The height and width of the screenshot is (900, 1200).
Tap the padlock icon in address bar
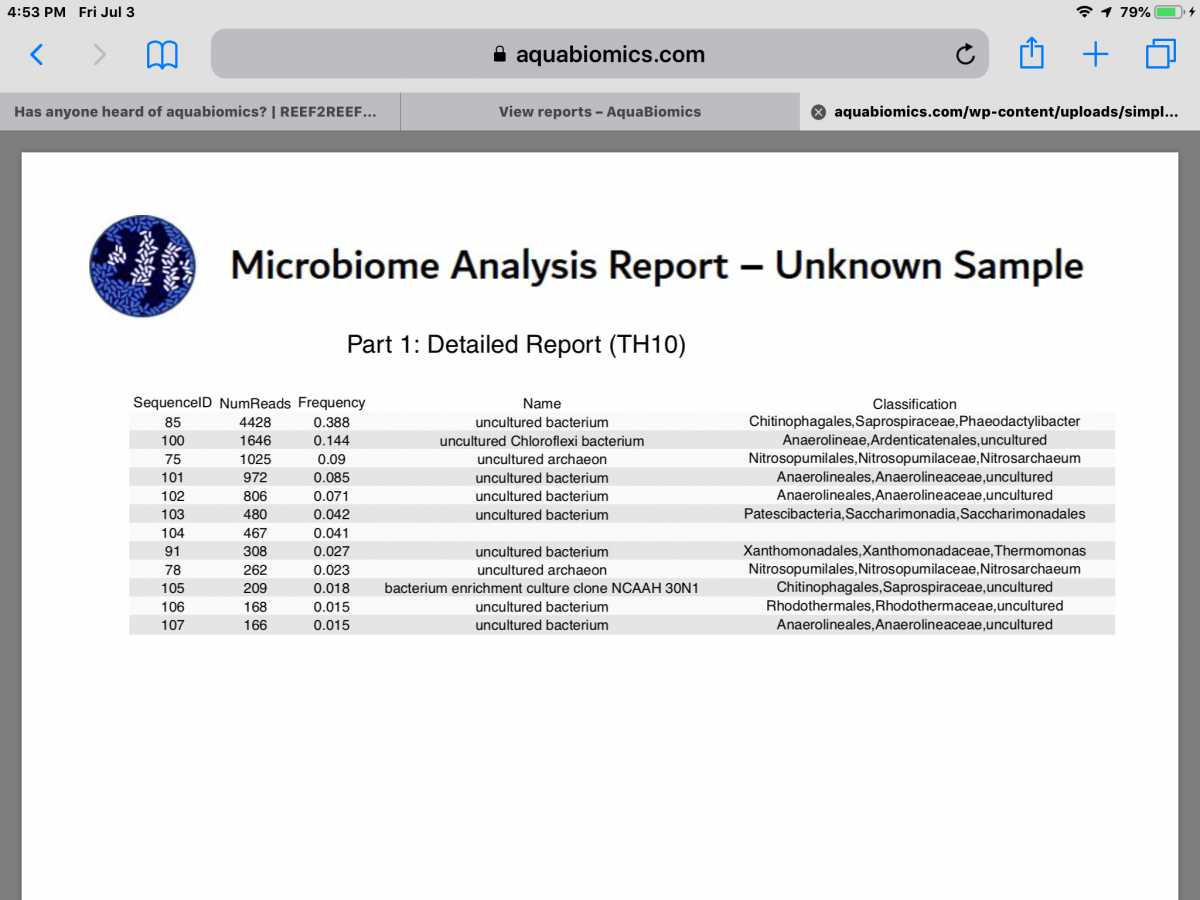501,54
